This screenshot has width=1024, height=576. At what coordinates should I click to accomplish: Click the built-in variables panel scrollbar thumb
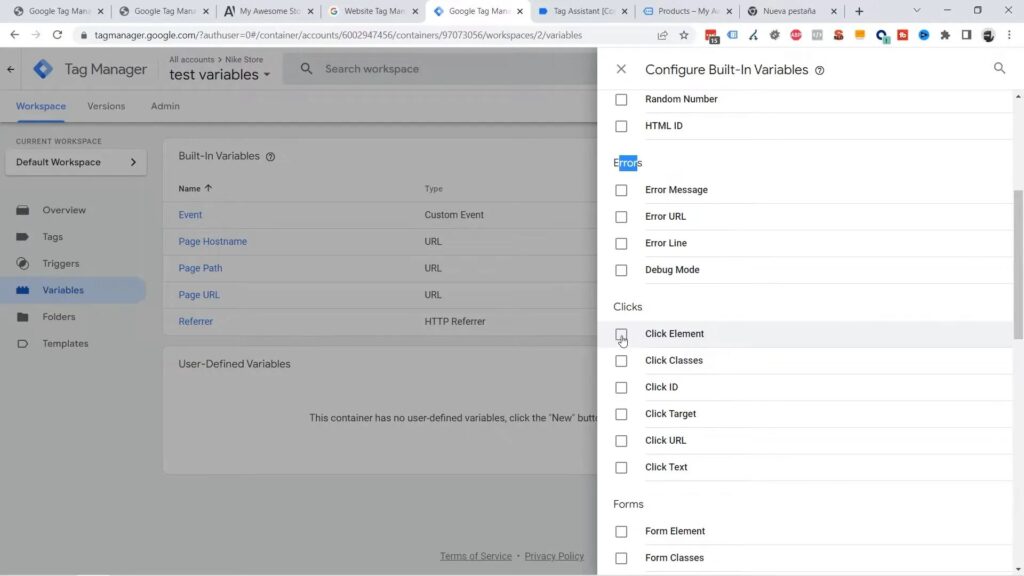1018,264
